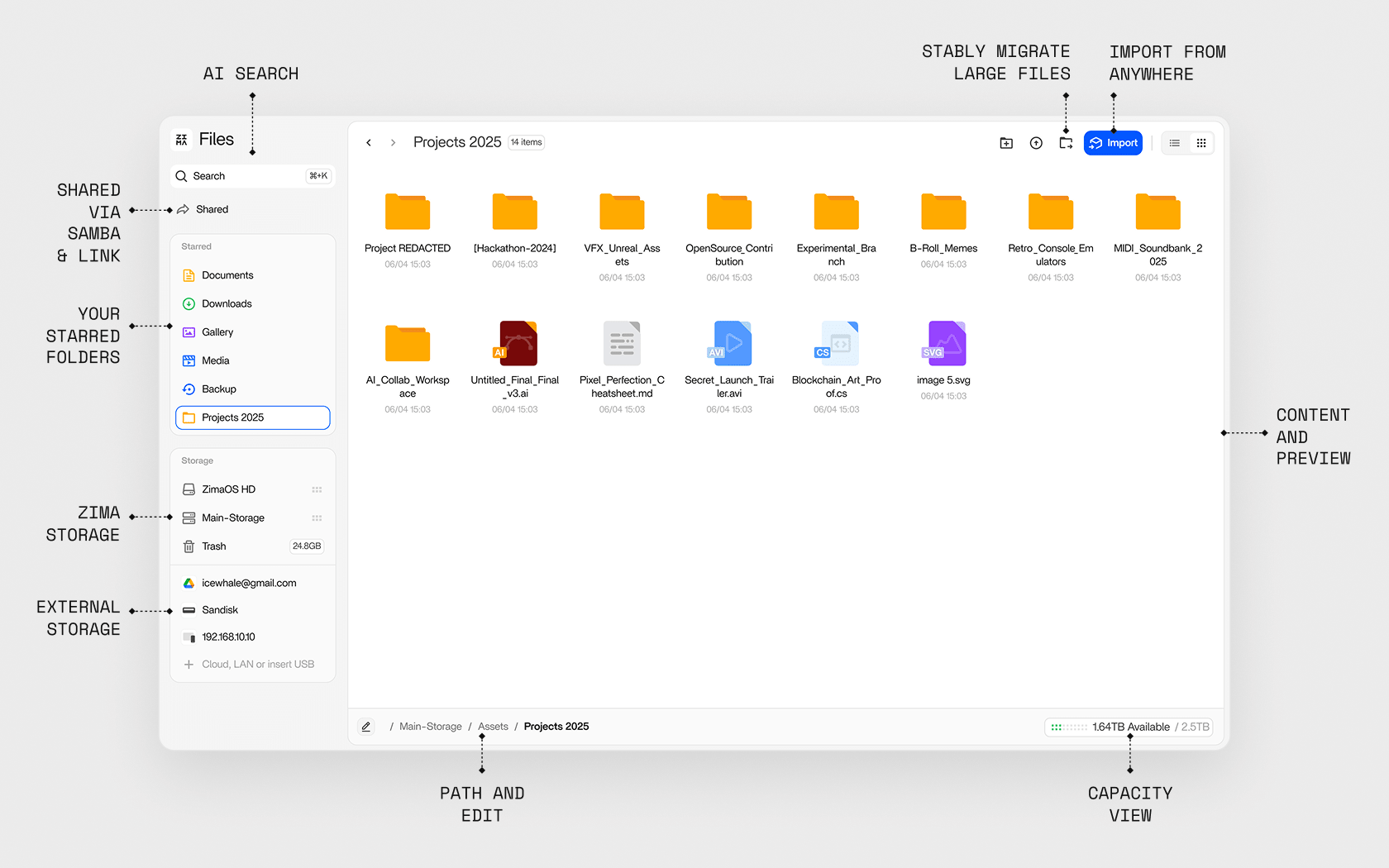
Task: Click the Shared arrow icon
Action: coord(183,209)
